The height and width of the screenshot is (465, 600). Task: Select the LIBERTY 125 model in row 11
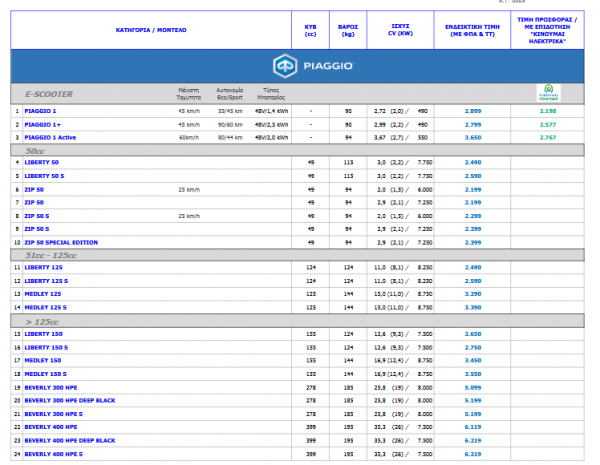click(x=43, y=268)
